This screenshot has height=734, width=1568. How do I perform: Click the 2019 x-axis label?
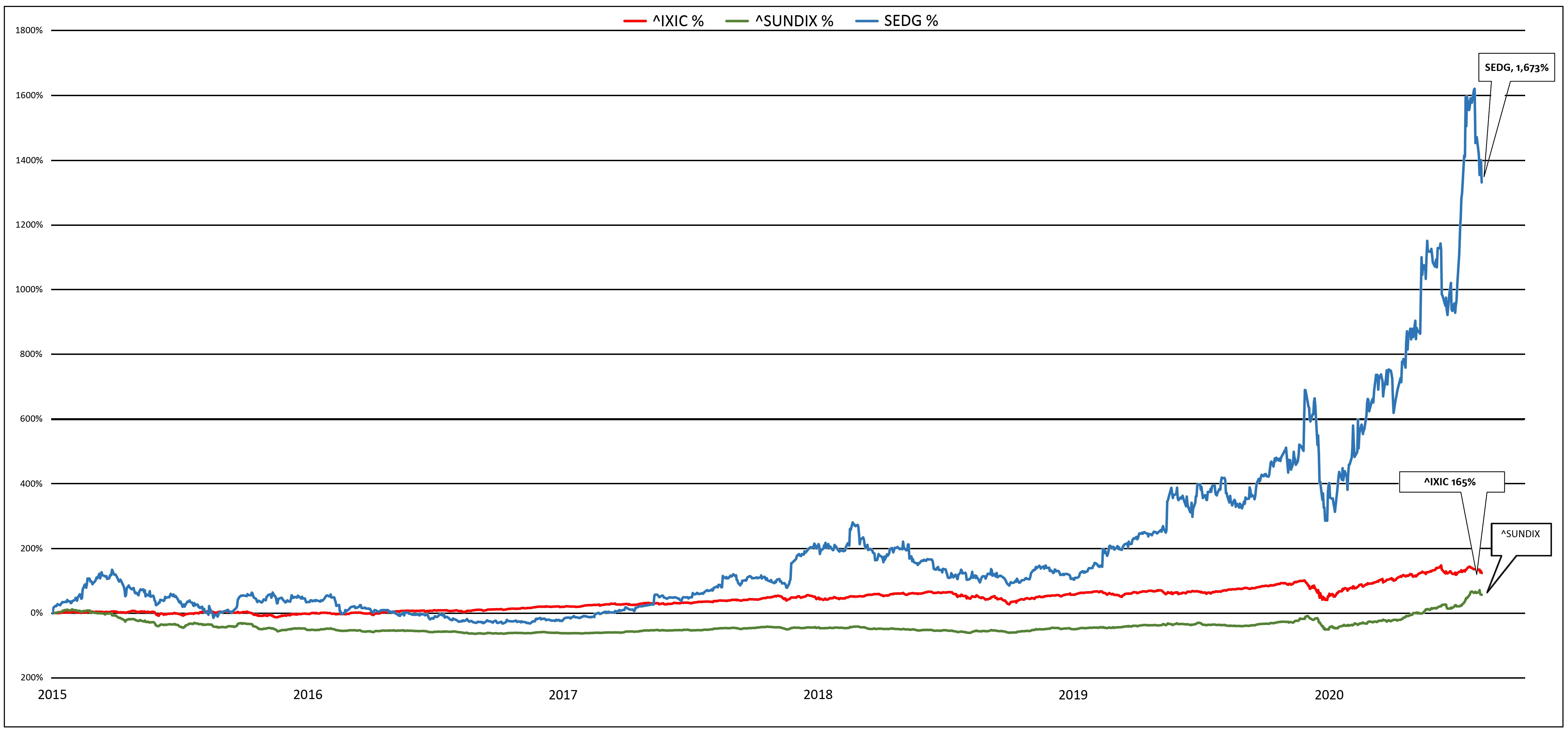(1073, 695)
